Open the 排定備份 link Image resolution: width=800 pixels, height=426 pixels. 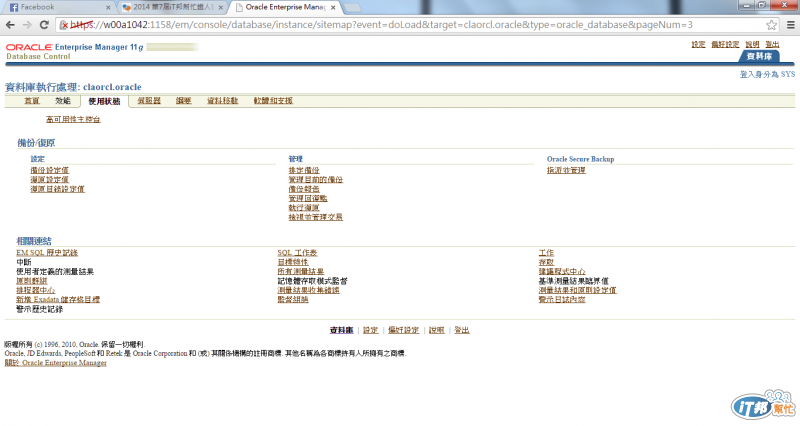[x=304, y=170]
